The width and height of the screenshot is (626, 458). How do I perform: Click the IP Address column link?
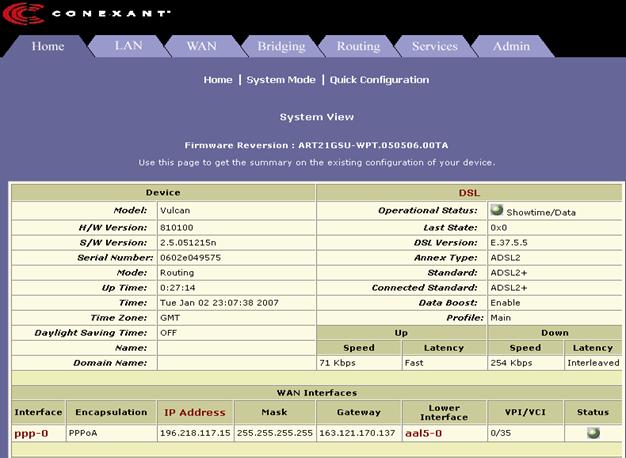[195, 412]
